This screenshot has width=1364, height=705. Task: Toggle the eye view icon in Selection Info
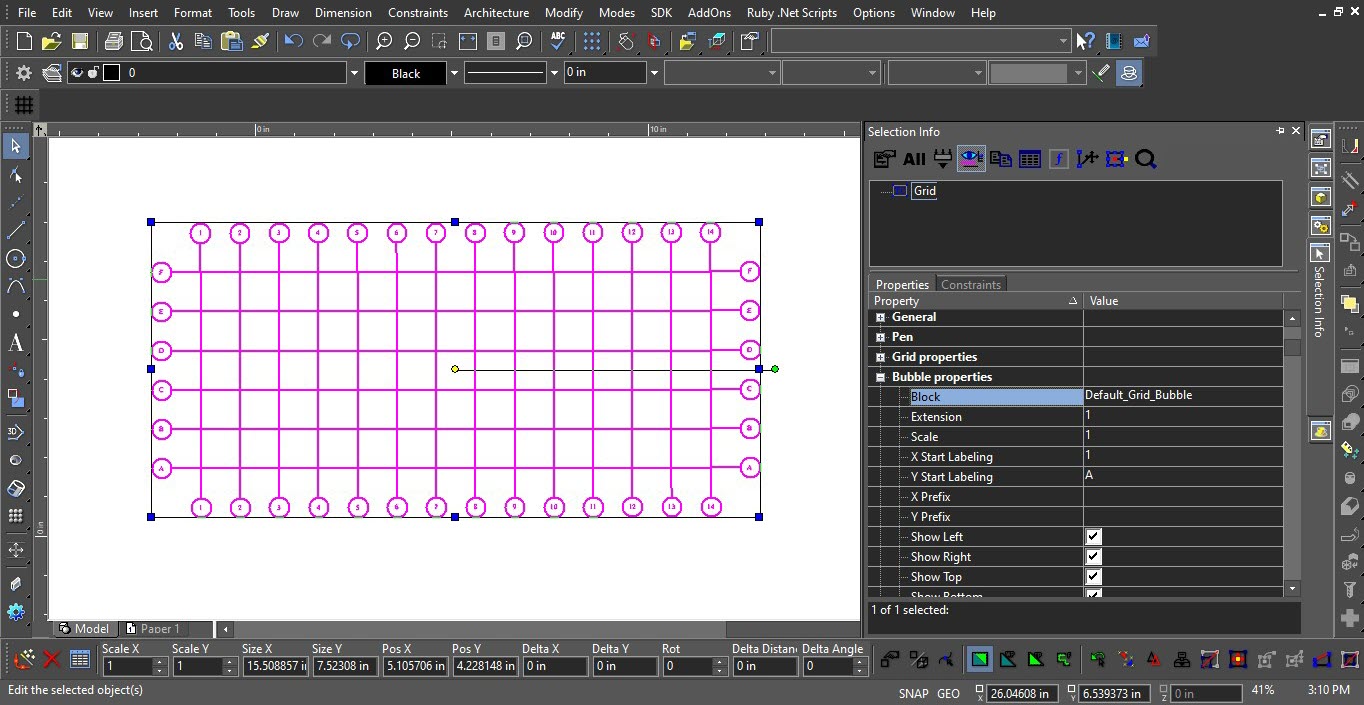click(x=972, y=159)
